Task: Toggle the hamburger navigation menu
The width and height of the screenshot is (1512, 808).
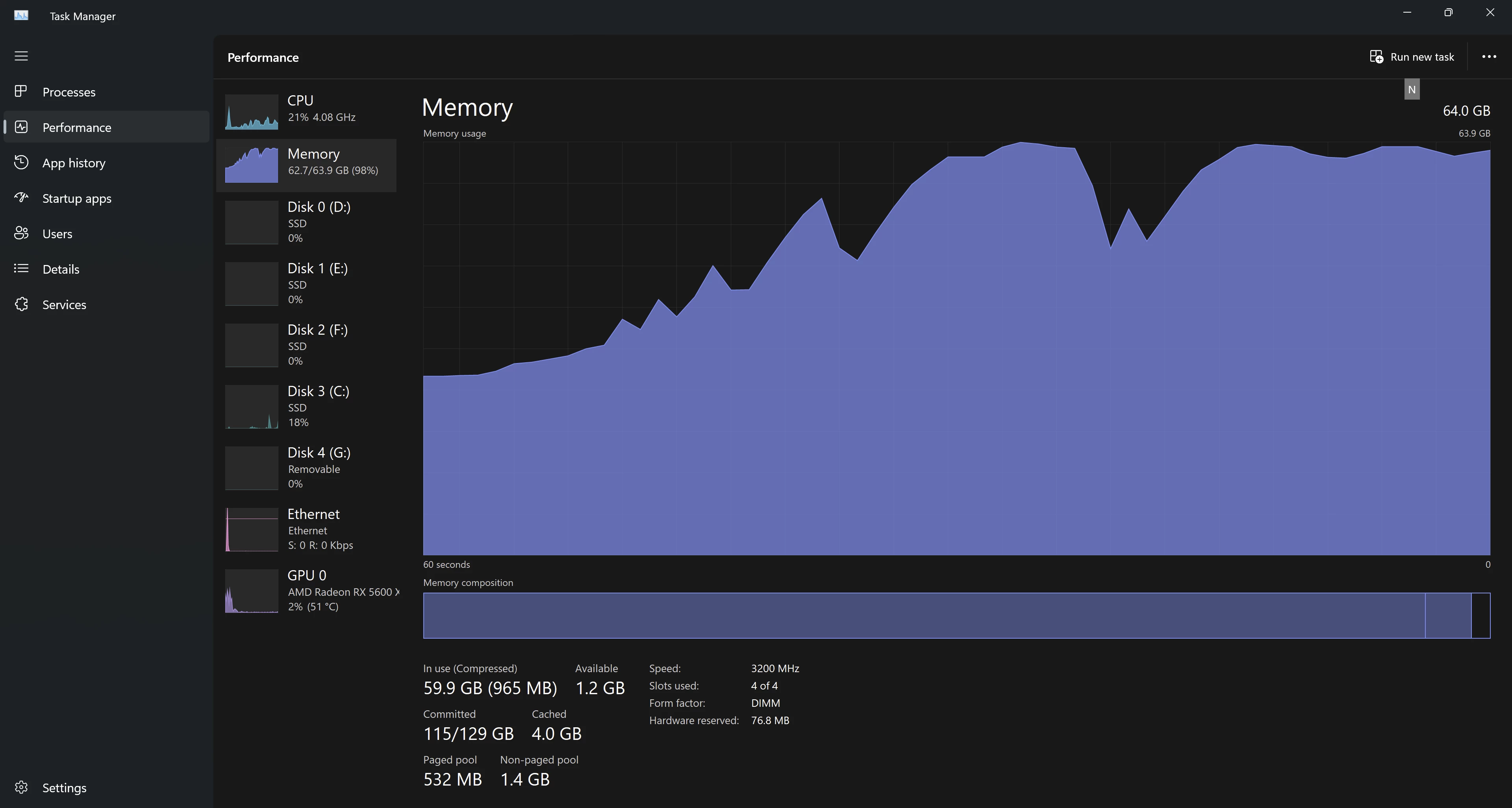Action: (x=21, y=56)
